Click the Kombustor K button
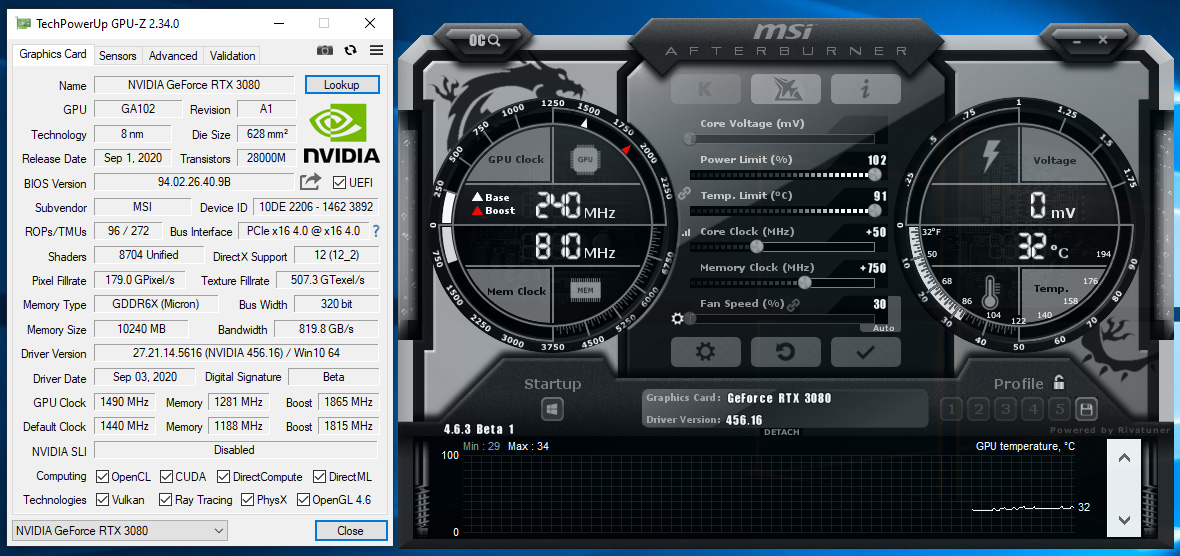Image resolution: width=1180 pixels, height=556 pixels. [x=705, y=90]
